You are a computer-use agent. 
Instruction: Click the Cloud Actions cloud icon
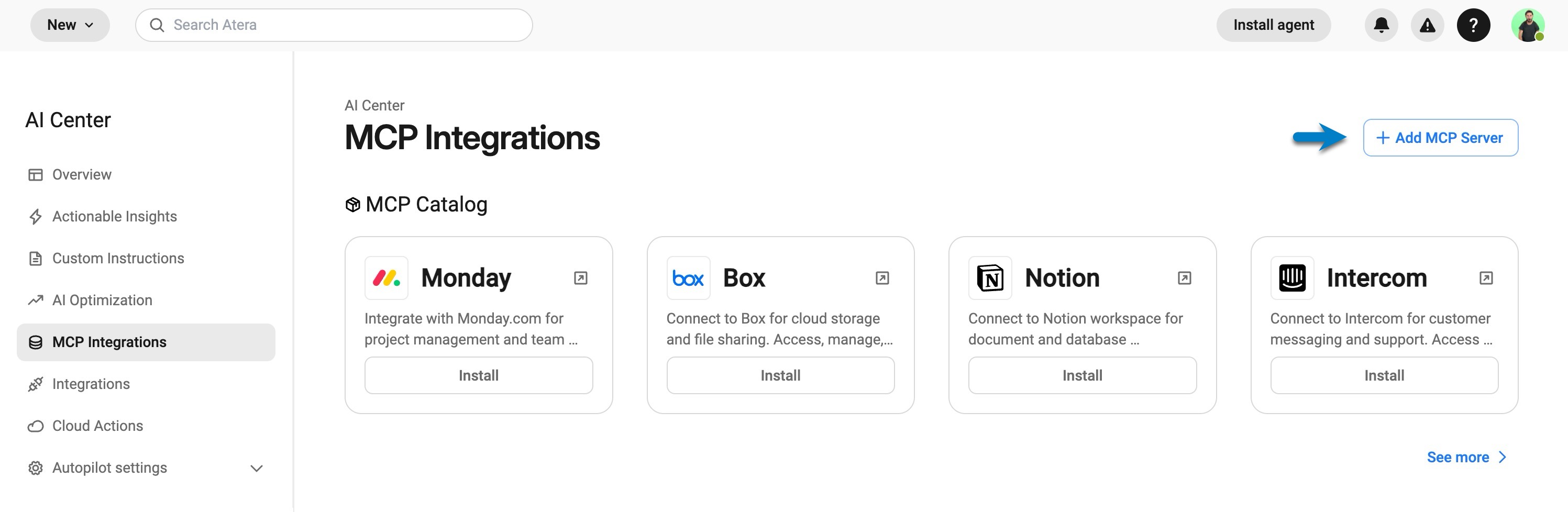(x=35, y=426)
